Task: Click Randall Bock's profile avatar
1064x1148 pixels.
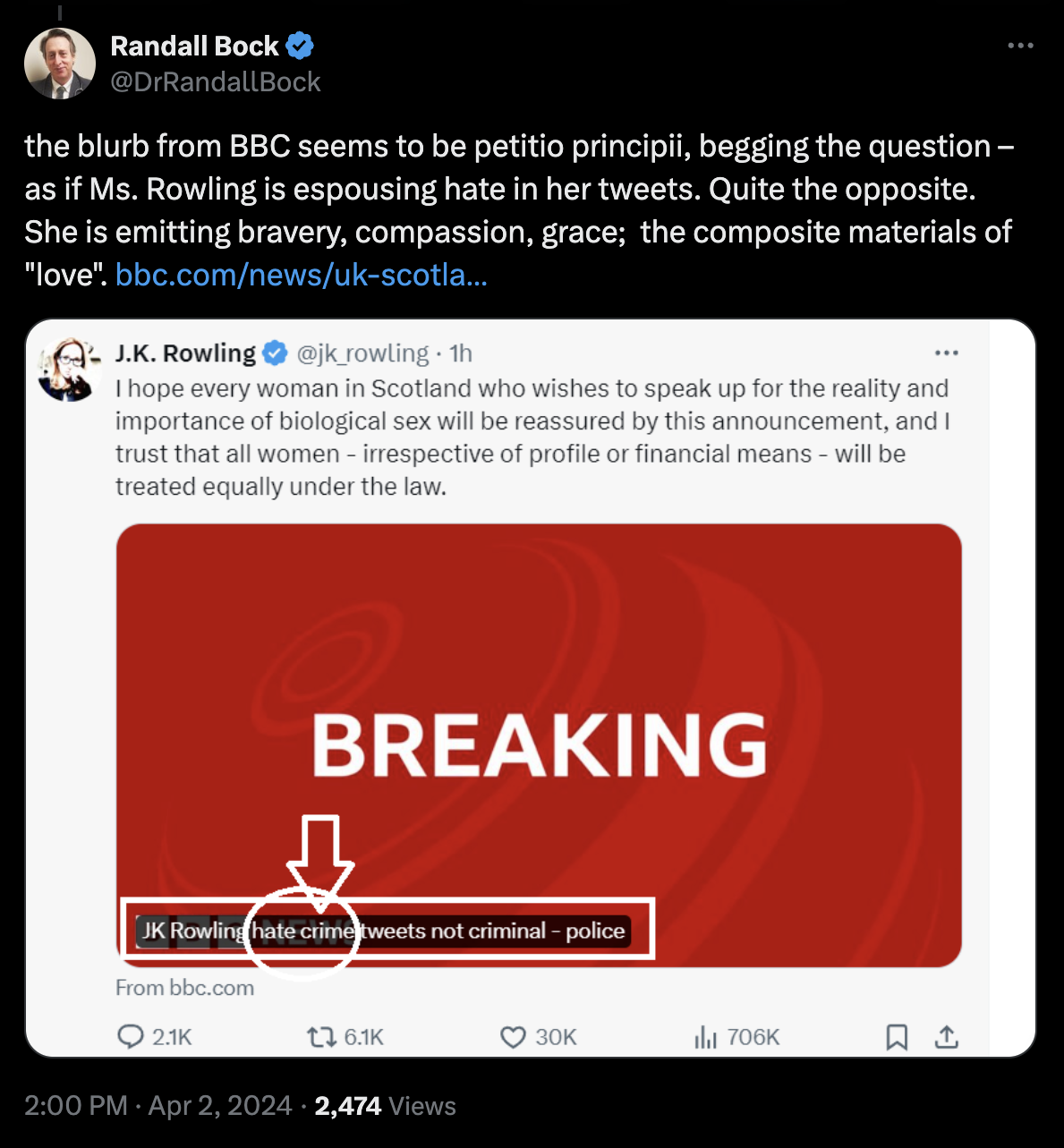Action: 60,64
